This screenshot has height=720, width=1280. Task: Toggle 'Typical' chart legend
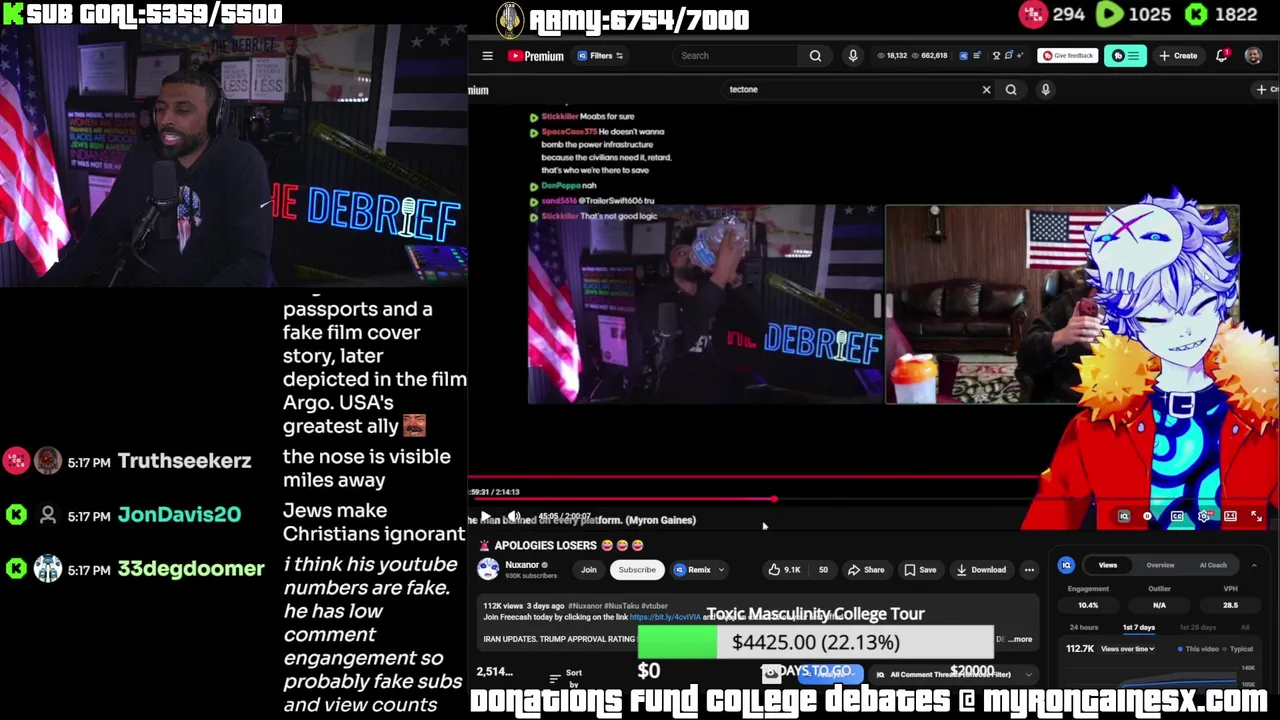pyautogui.click(x=1239, y=649)
